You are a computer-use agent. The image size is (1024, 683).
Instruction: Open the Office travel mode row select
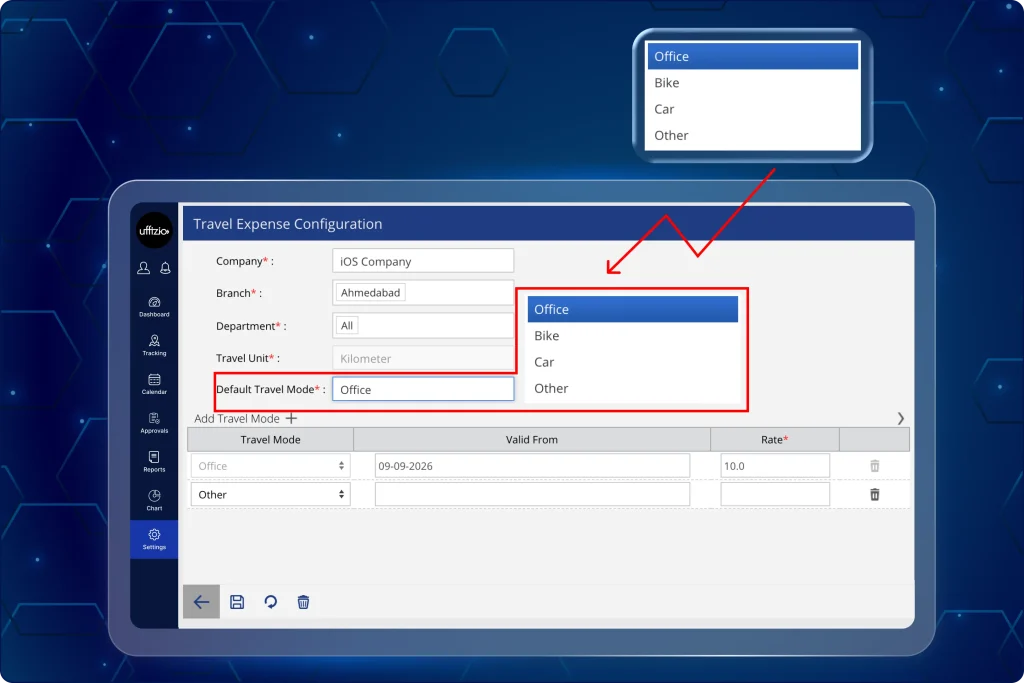click(x=270, y=466)
